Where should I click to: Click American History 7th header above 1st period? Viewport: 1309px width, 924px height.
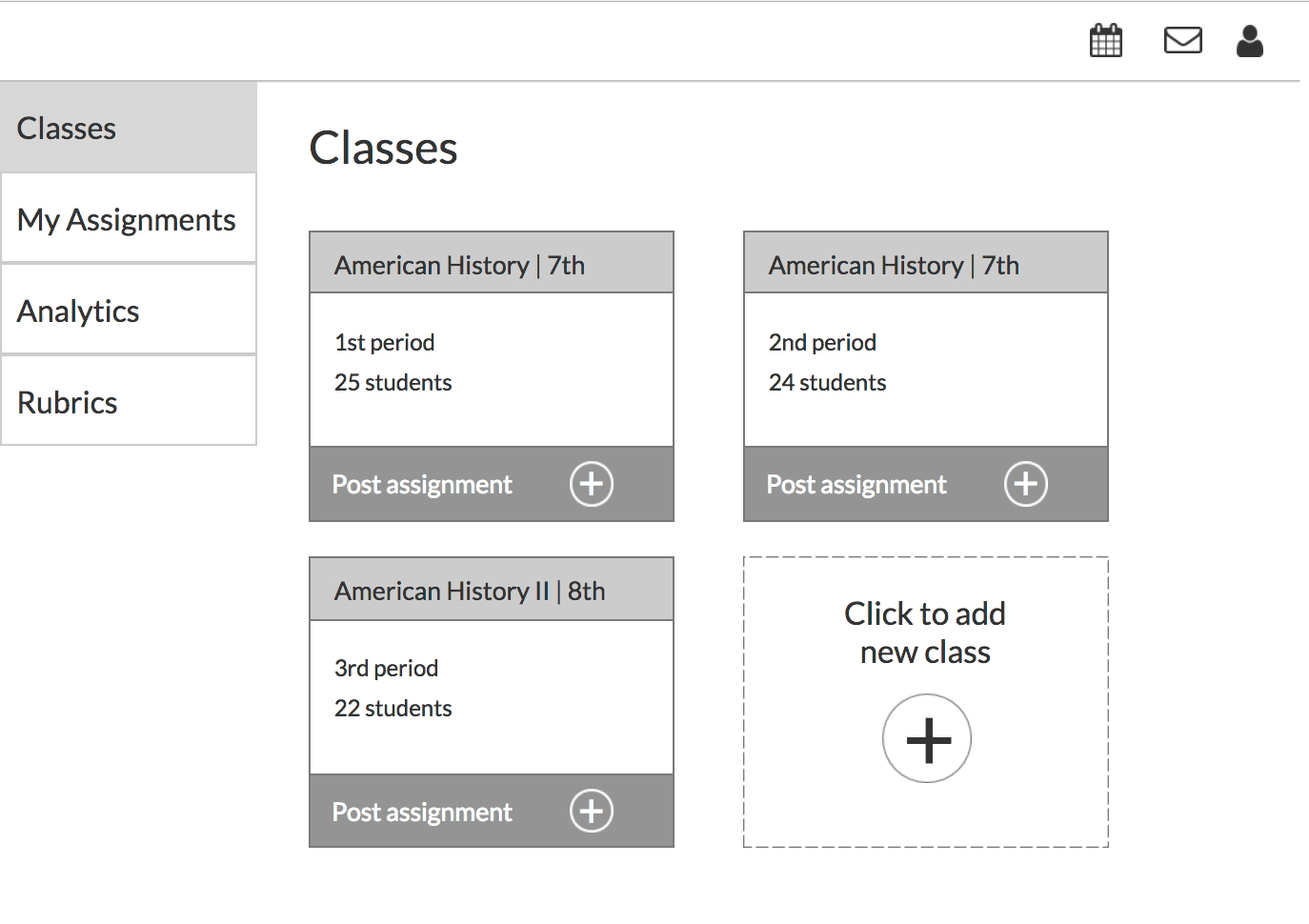click(x=459, y=265)
